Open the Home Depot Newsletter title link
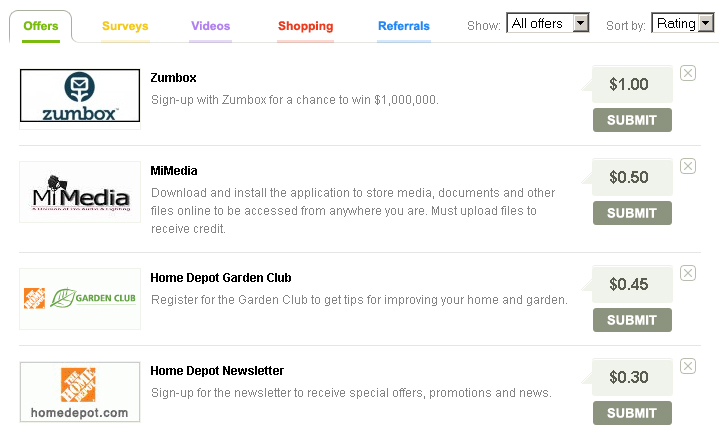 (x=217, y=371)
